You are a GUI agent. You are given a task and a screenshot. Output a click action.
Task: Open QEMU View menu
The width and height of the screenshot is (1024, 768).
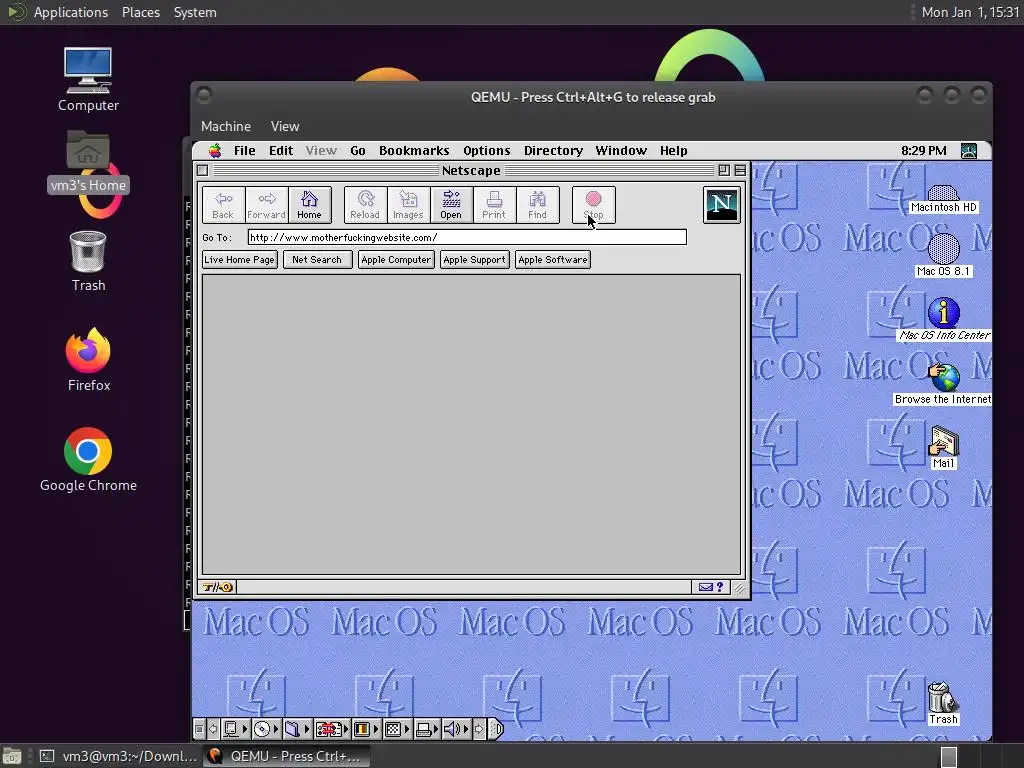click(x=285, y=127)
